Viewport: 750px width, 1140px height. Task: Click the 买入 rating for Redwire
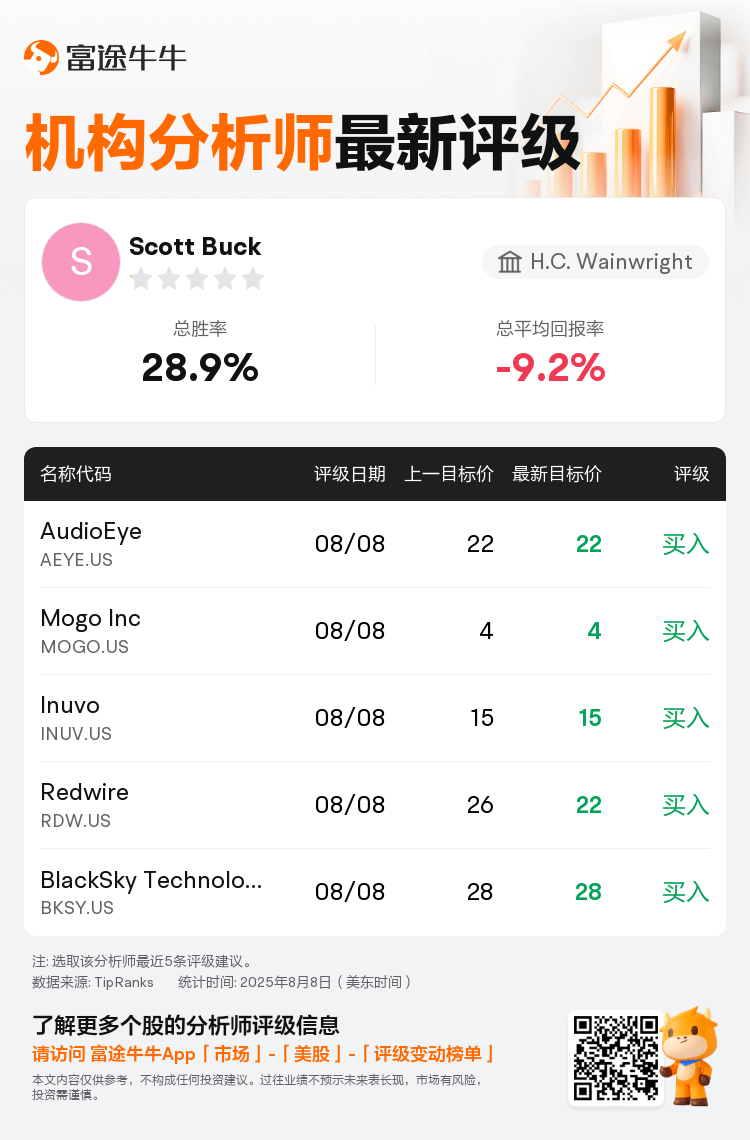[x=685, y=805]
